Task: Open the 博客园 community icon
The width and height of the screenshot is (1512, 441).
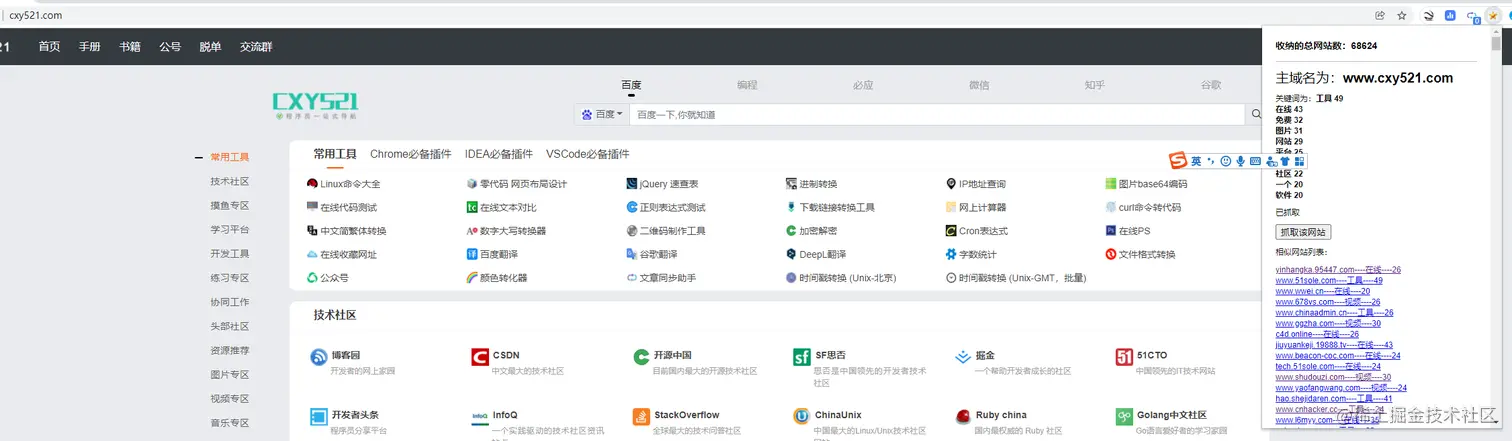Action: click(318, 357)
